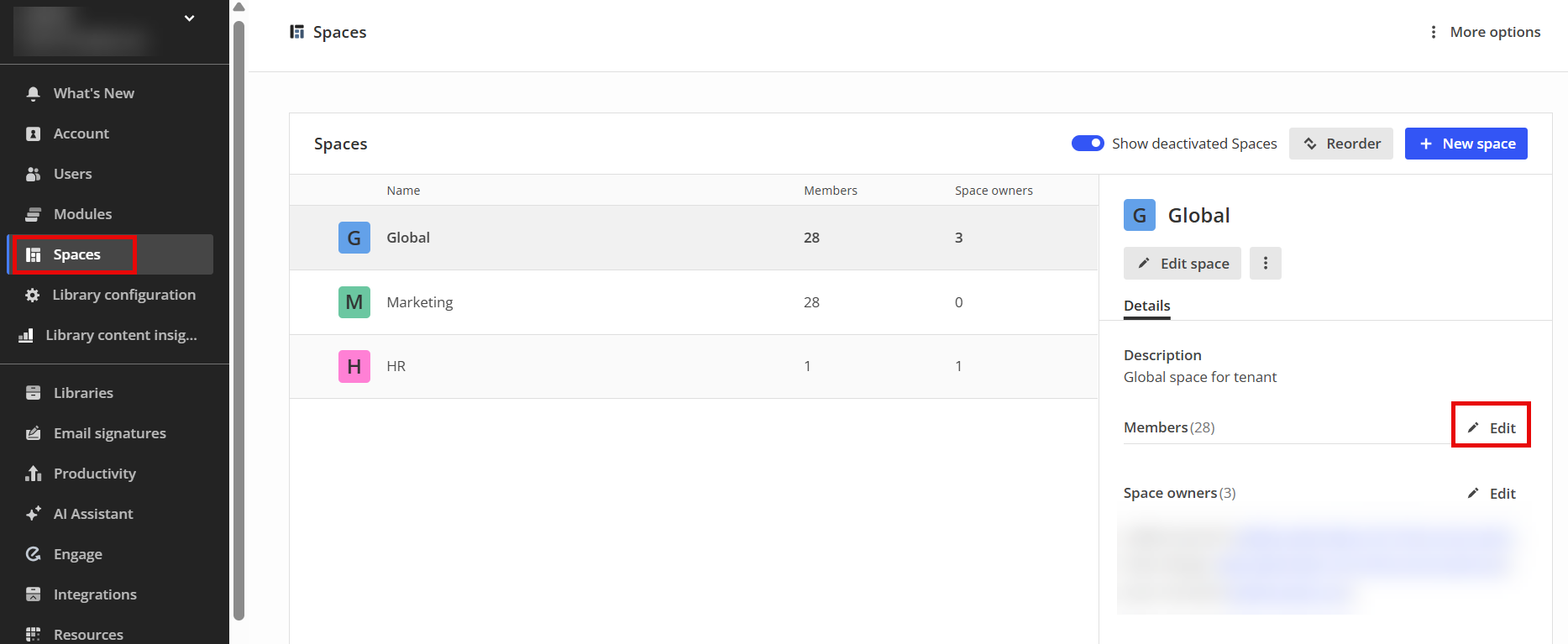
Task: Open Libraries in the sidebar
Action: tap(83, 393)
